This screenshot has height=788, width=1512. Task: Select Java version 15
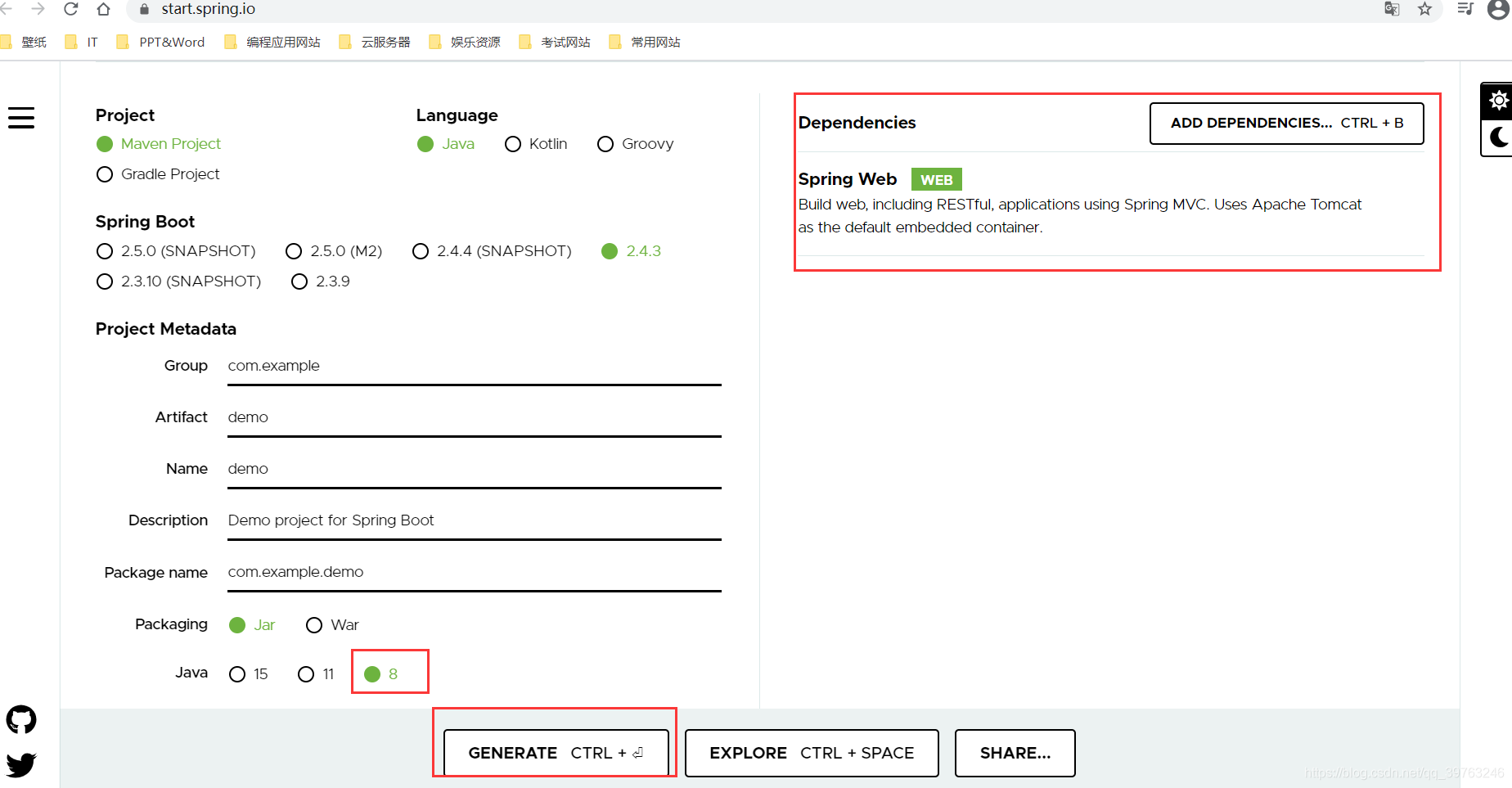[x=249, y=674]
